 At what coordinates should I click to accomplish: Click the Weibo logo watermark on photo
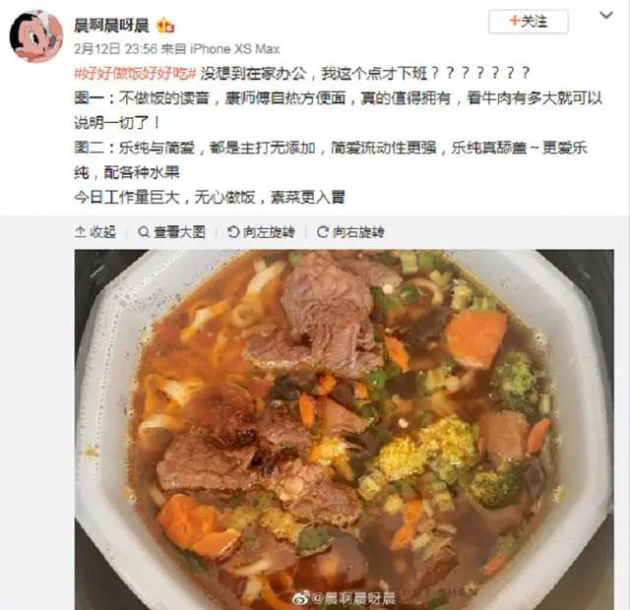(301, 598)
